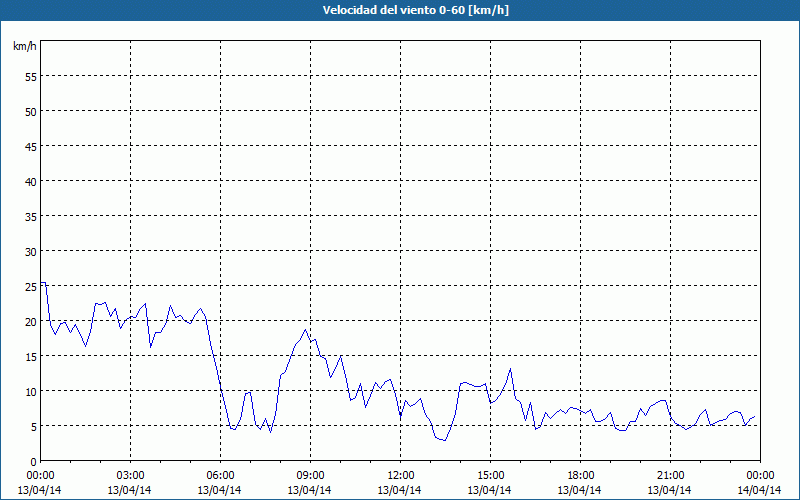Click the 06:00 time axis label
This screenshot has height=500, width=800.
(x=220, y=476)
